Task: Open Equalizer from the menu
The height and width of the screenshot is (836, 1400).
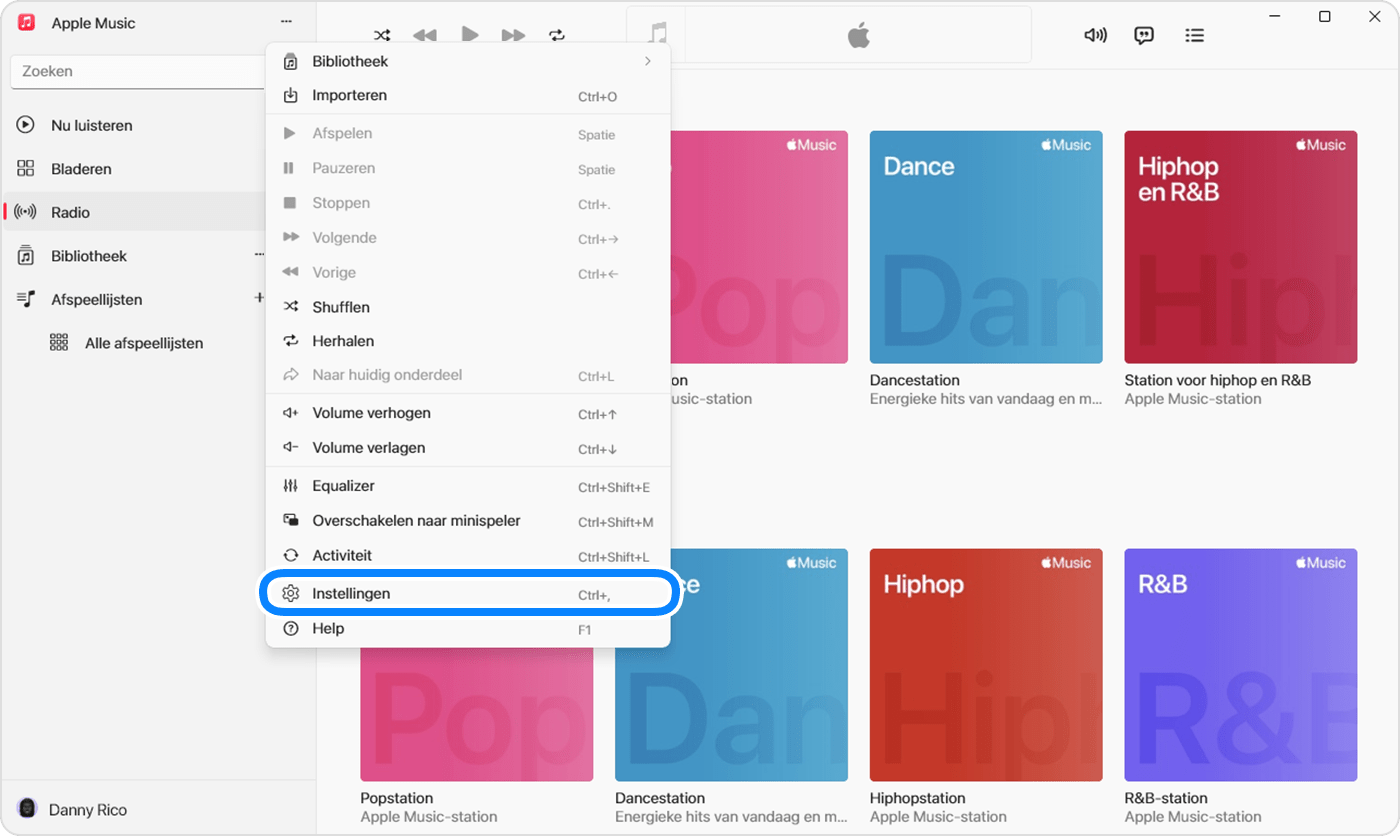Action: 468,486
